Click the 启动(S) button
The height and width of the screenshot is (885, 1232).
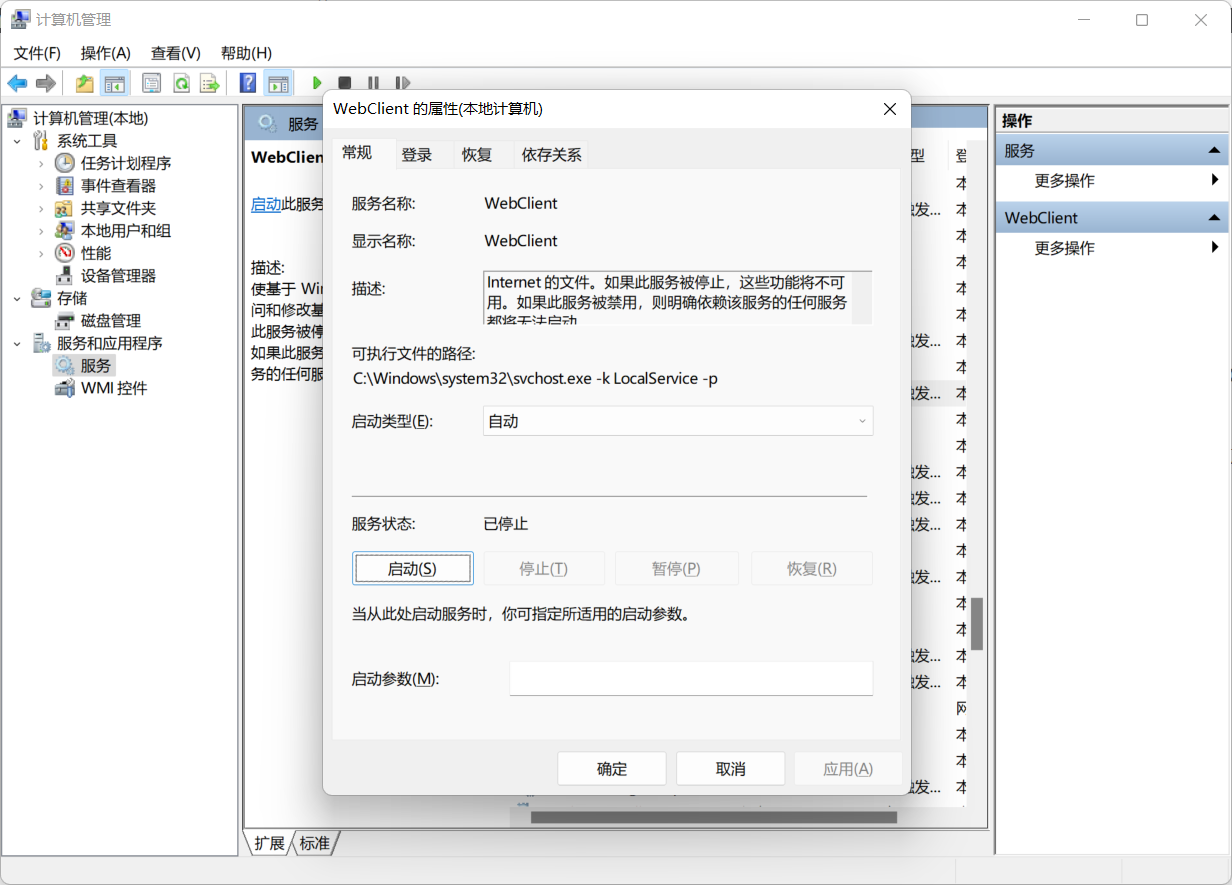click(x=412, y=568)
